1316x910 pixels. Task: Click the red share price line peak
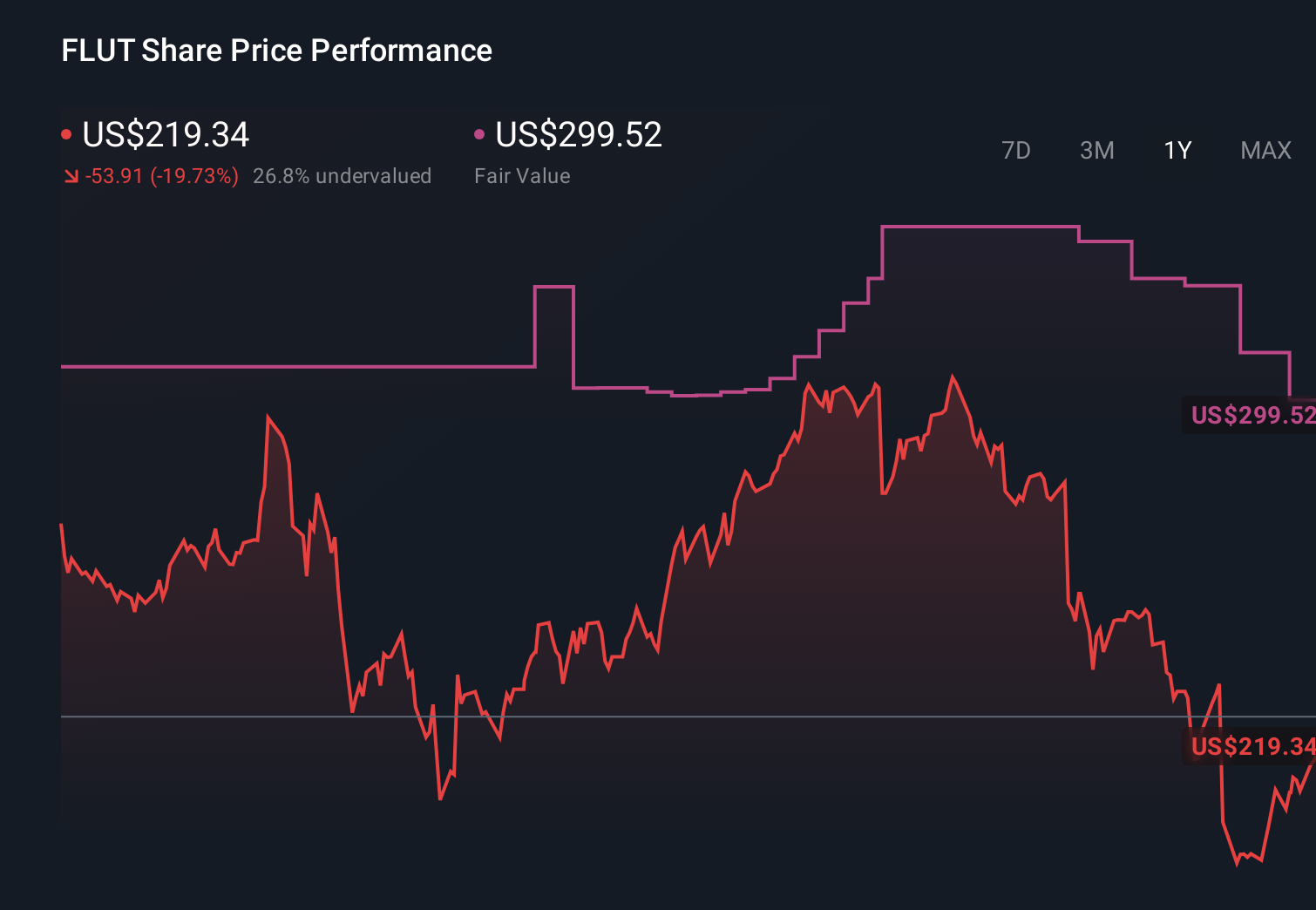pos(953,377)
